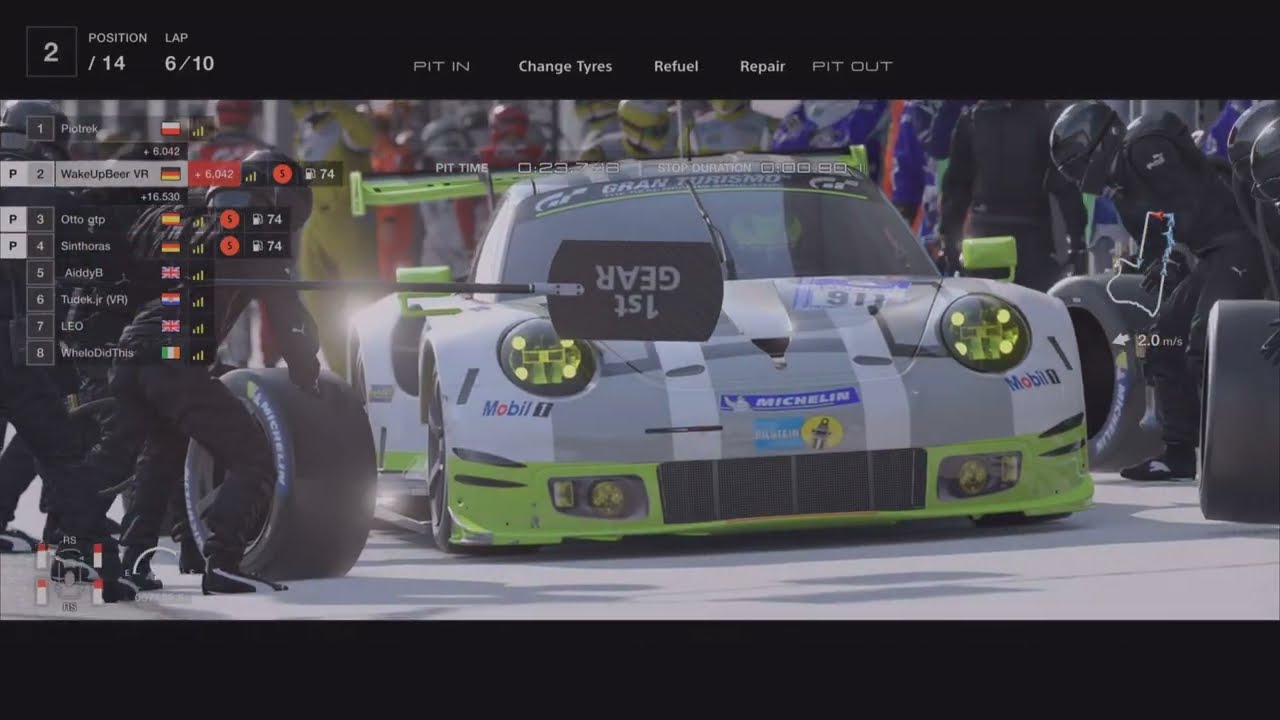Click WakeUpBeer VR's fuel pump indicator

pos(319,174)
